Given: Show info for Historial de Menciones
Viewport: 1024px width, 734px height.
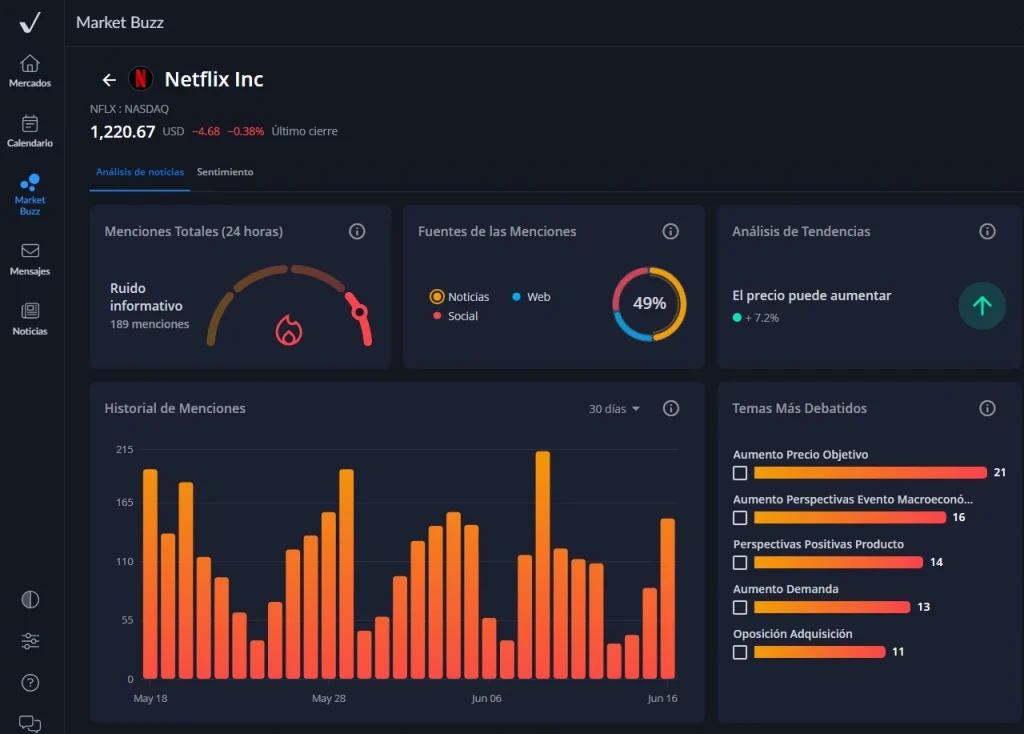Looking at the screenshot, I should 671,408.
